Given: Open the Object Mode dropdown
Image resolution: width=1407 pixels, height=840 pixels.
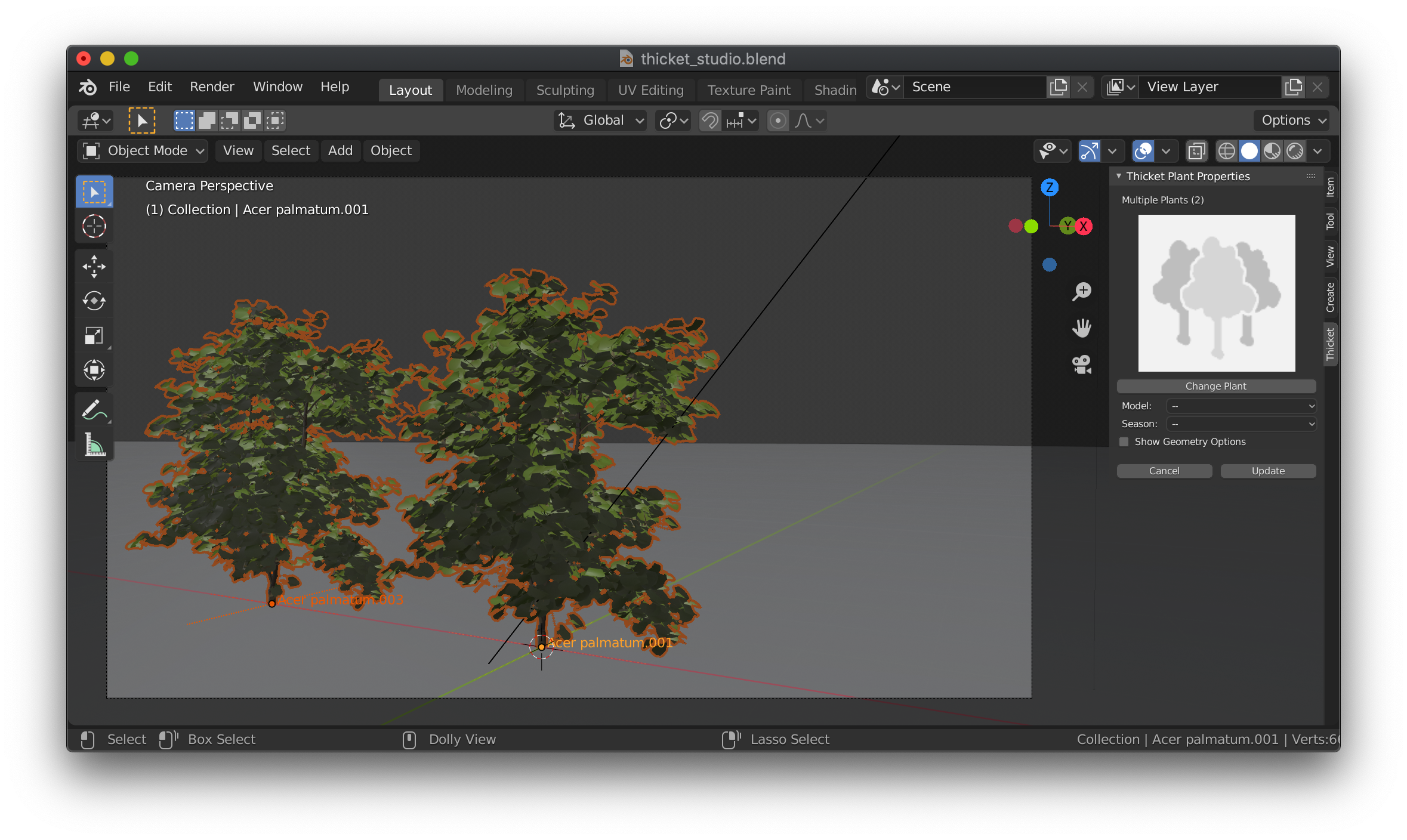Looking at the screenshot, I should (x=142, y=151).
